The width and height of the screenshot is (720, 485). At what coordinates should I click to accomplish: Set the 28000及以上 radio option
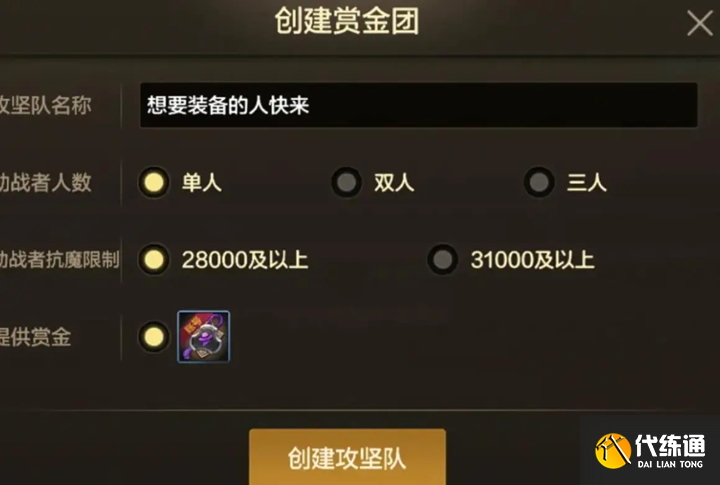tap(154, 259)
